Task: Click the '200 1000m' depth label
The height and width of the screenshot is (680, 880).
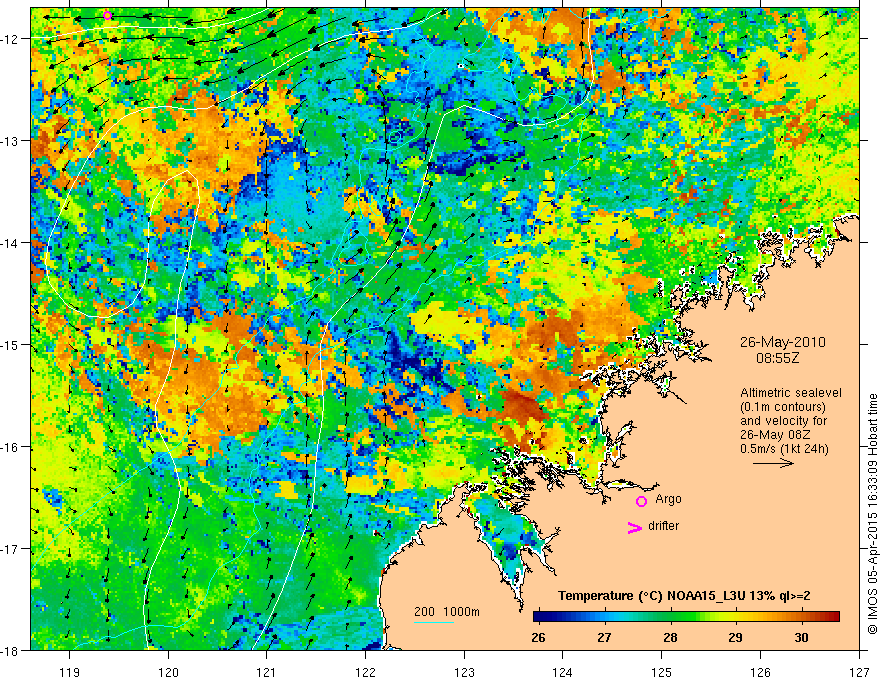Action: 447,612
